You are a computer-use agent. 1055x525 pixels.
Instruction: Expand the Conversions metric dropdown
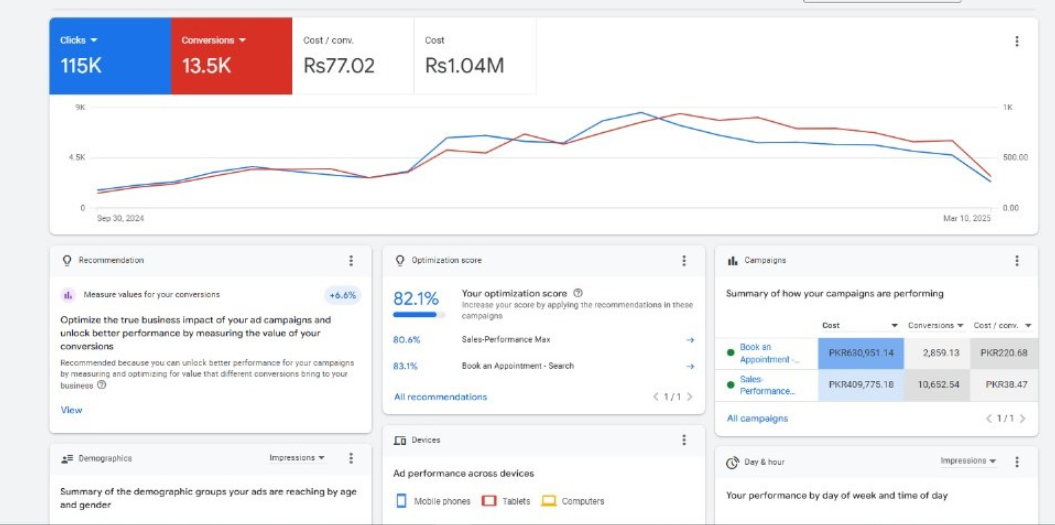click(242, 41)
